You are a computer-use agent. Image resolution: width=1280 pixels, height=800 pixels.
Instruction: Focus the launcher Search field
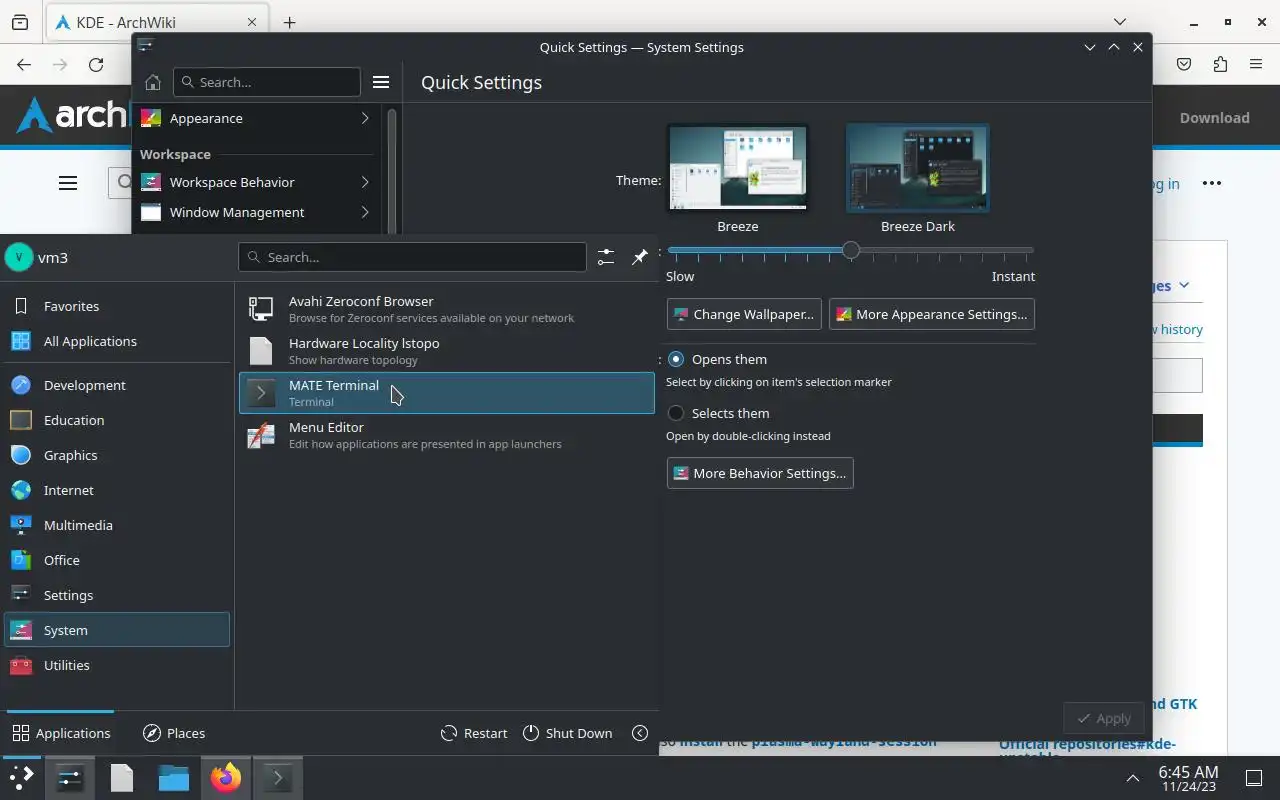[412, 257]
